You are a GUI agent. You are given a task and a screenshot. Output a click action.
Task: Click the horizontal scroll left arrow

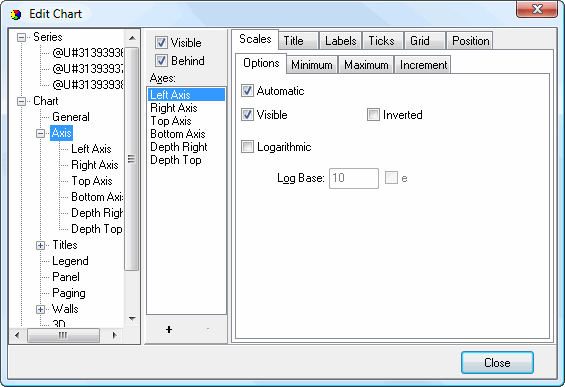(x=17, y=335)
